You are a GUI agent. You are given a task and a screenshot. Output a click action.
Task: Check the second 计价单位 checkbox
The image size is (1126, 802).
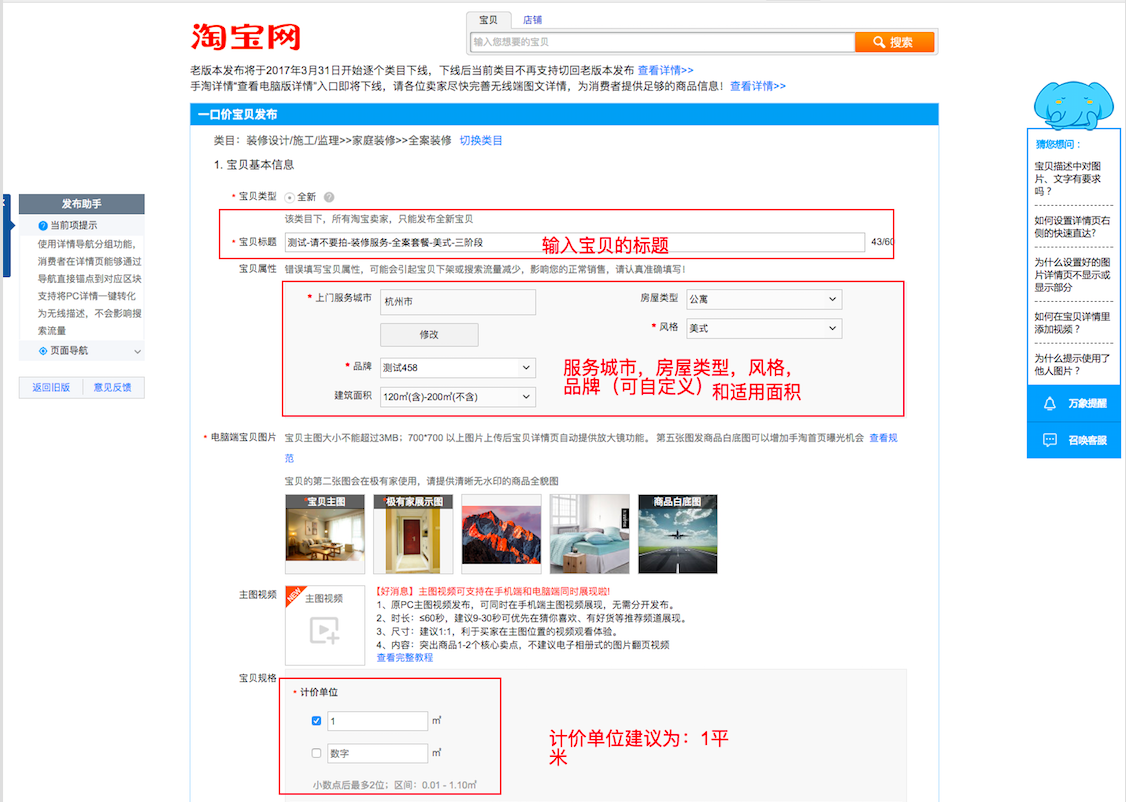[x=317, y=753]
